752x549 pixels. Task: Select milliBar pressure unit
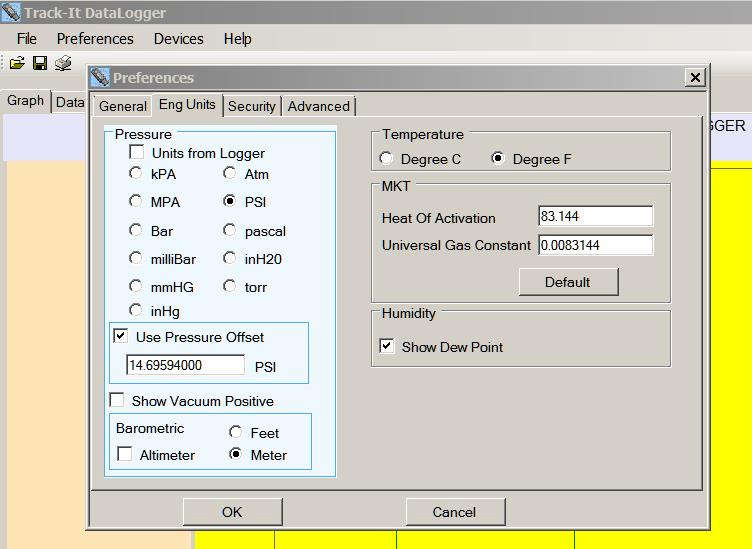(136, 258)
